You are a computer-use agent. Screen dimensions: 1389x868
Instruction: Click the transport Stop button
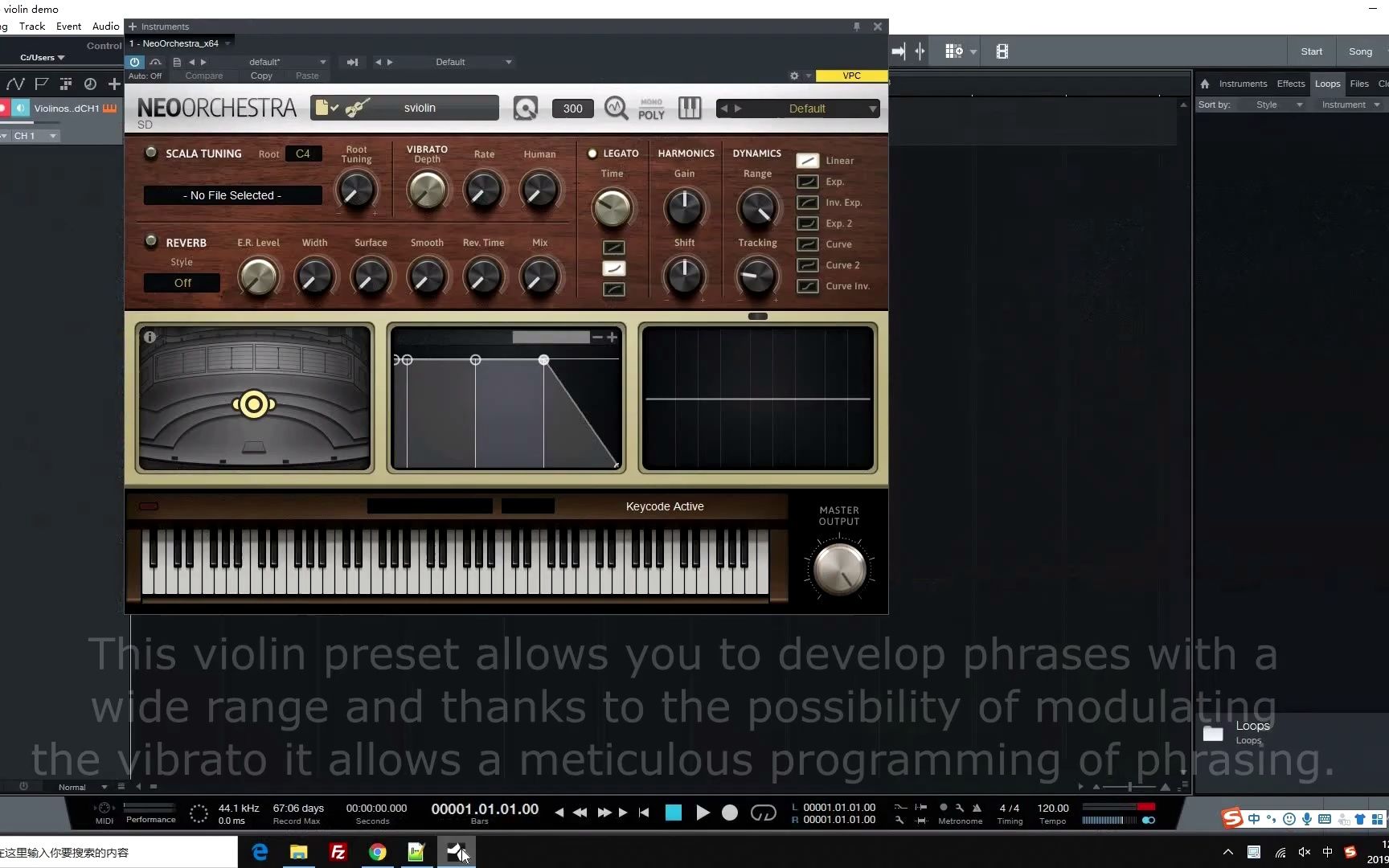674,813
